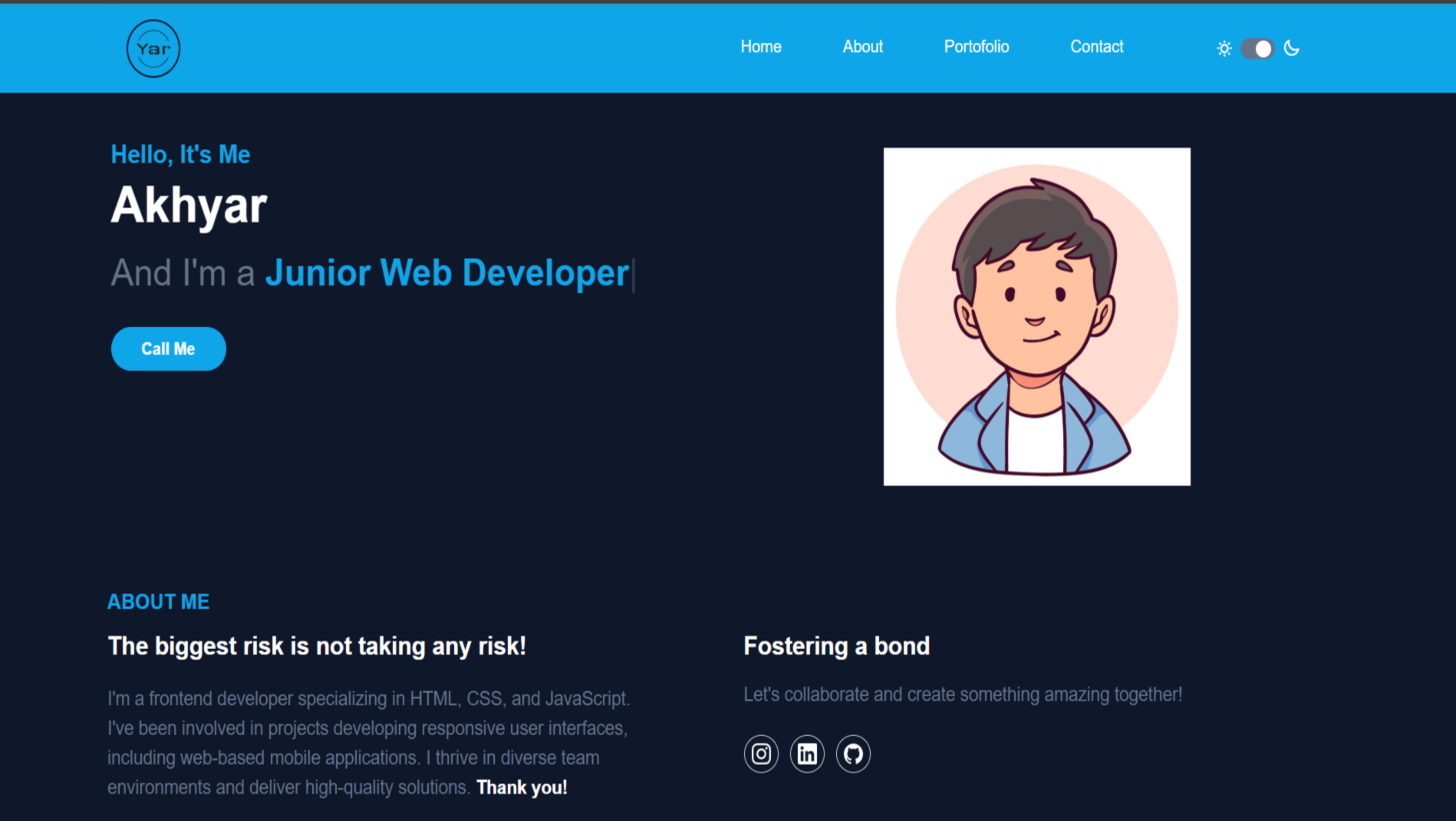Click the cartoon avatar profile image
The height and width of the screenshot is (821, 1456).
tap(1037, 317)
